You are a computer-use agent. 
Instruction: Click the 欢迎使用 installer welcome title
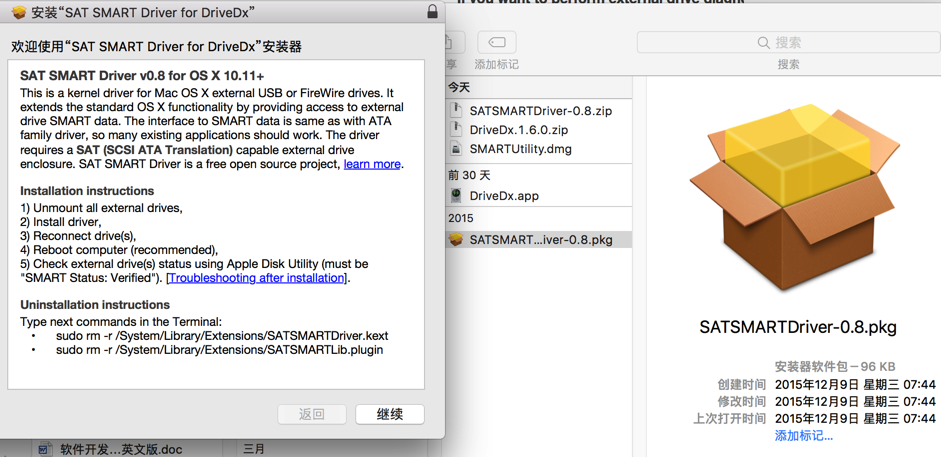156,46
